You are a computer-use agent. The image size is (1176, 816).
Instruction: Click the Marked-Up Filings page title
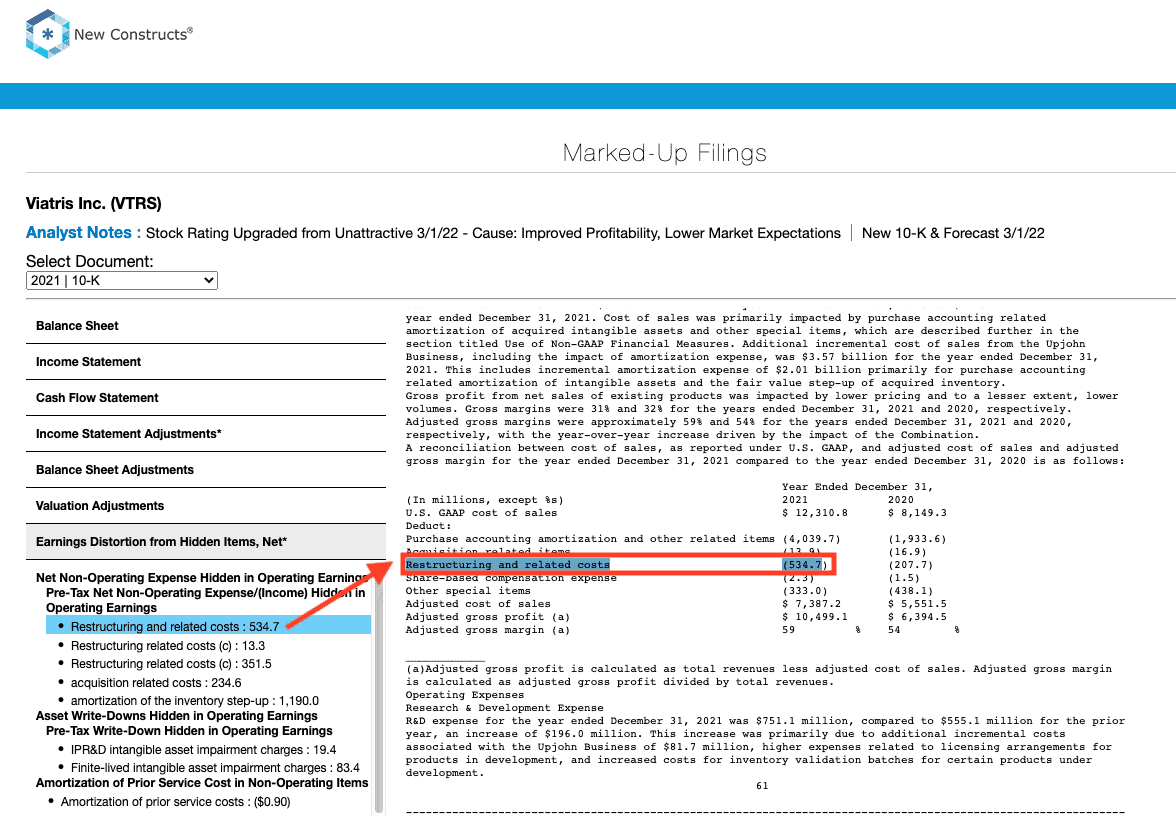click(x=664, y=153)
